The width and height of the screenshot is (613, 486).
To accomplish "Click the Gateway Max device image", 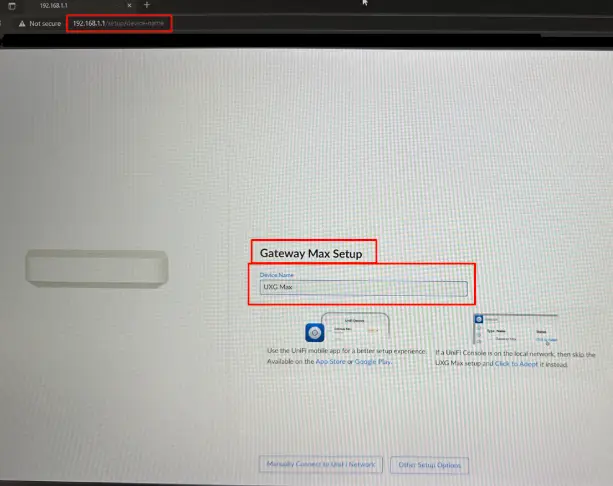I will click(x=97, y=269).
